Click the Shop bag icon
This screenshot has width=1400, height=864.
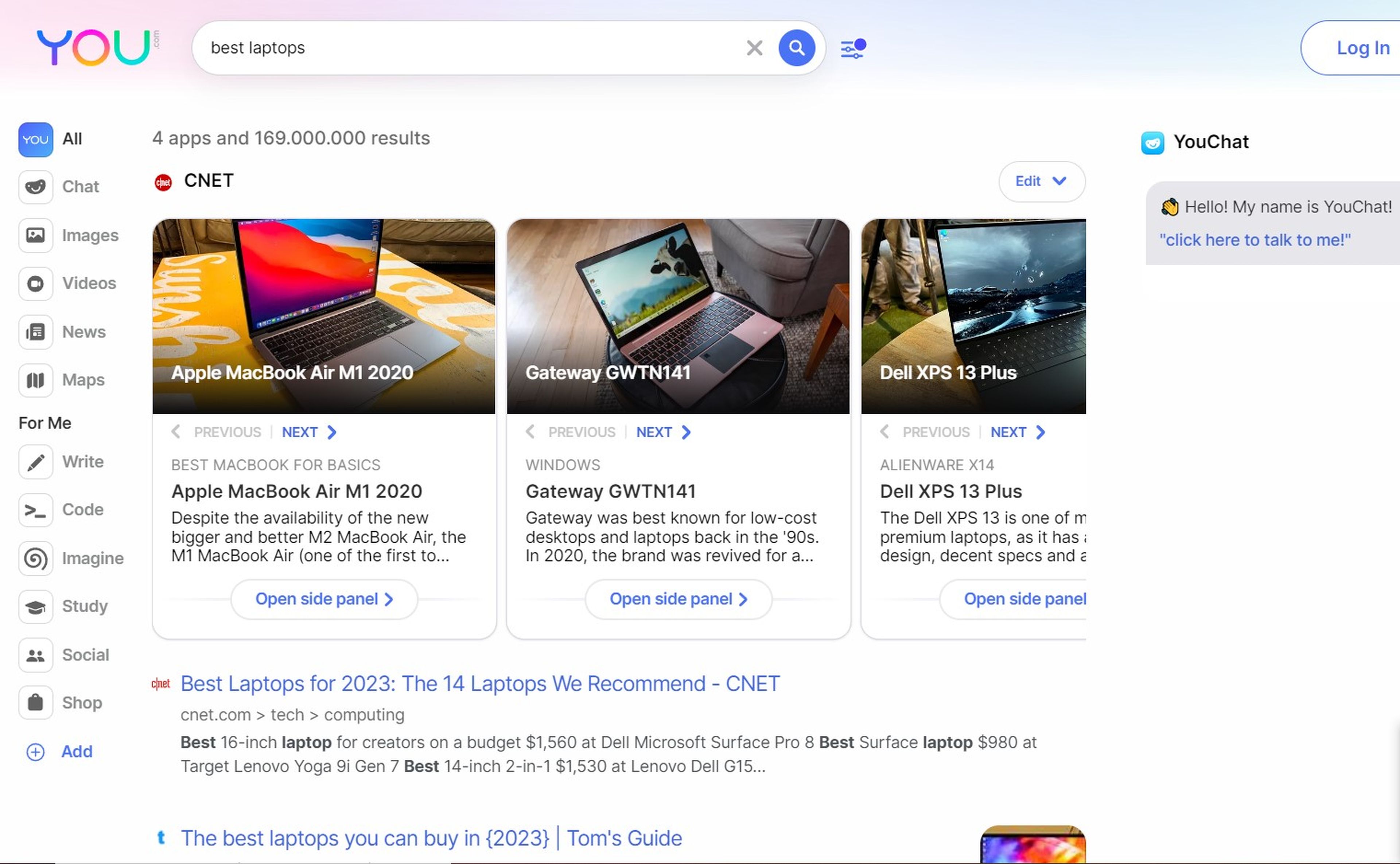pos(35,703)
